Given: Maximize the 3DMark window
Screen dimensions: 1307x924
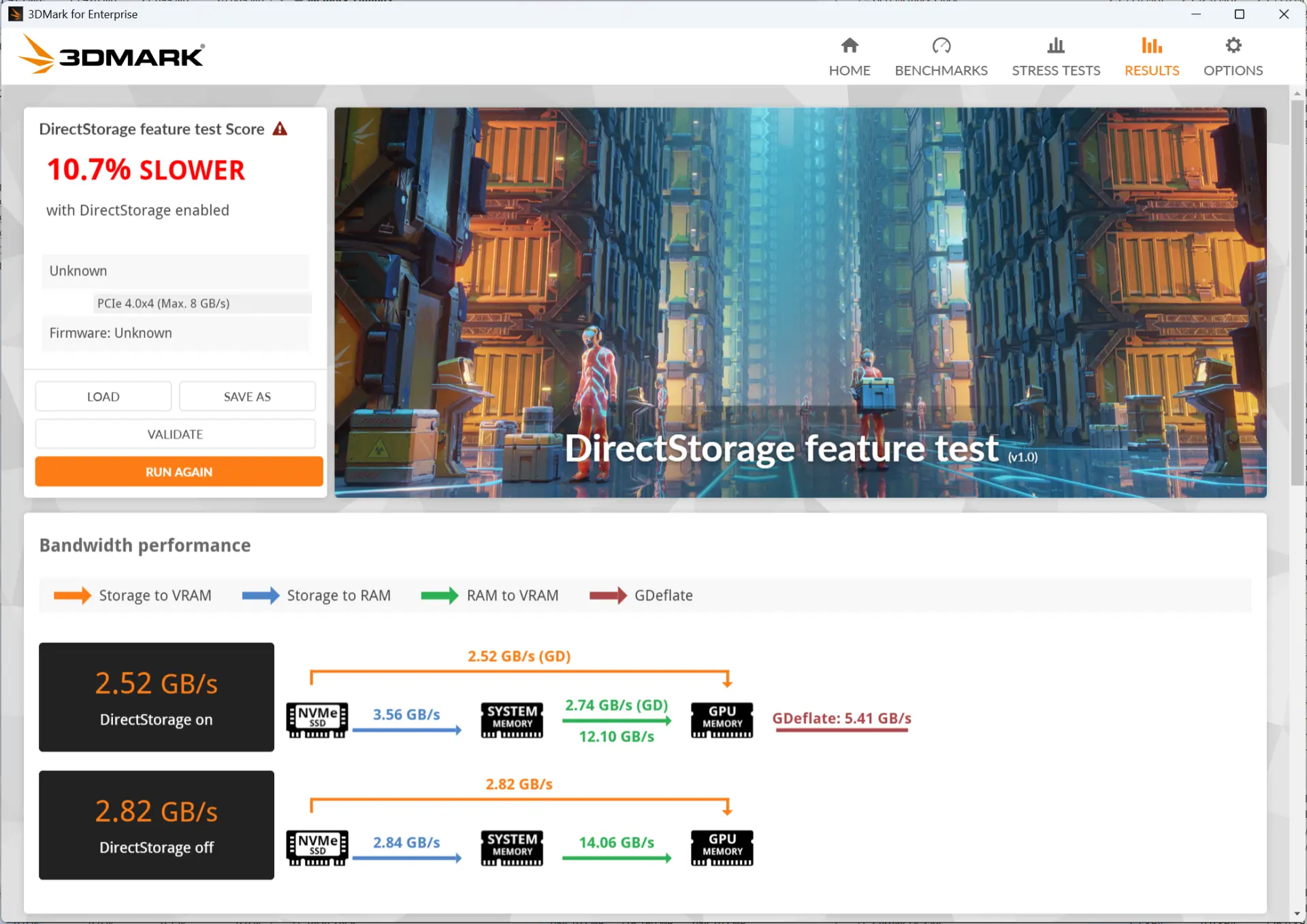Looking at the screenshot, I should pos(1240,14).
